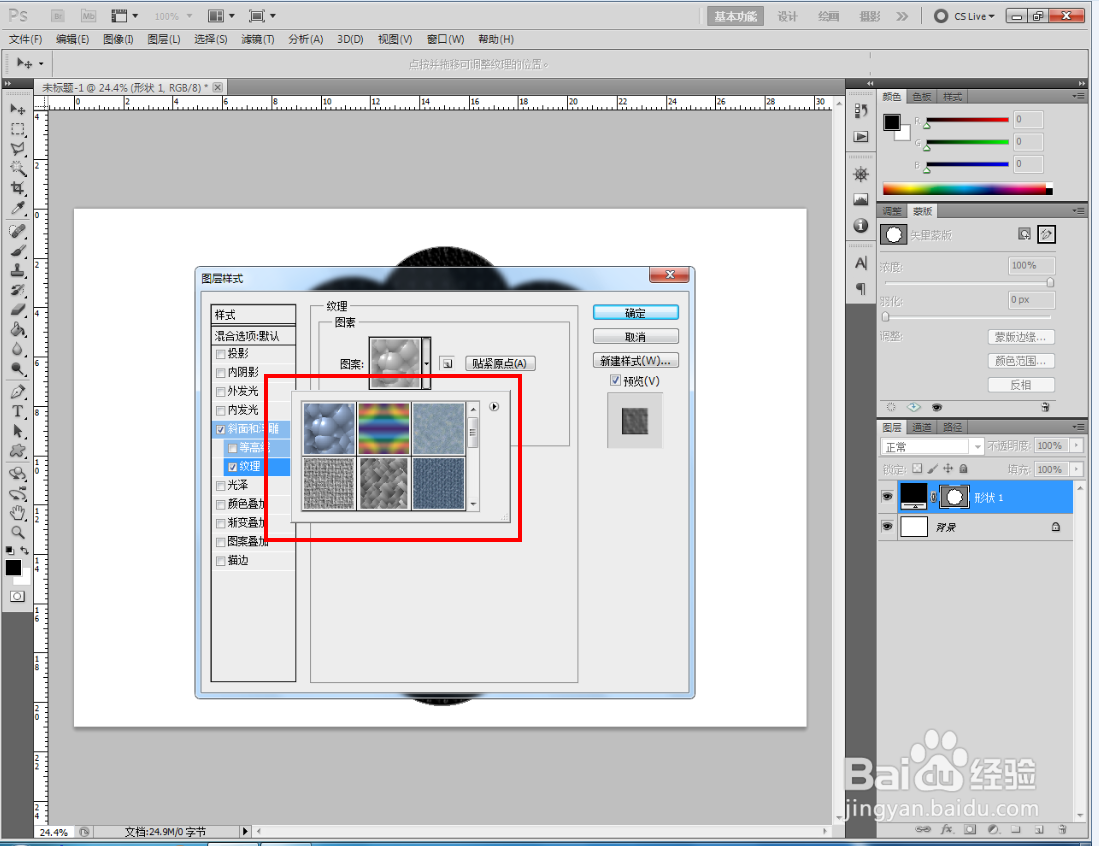Hide the 背景 layer eye icon

(x=887, y=526)
